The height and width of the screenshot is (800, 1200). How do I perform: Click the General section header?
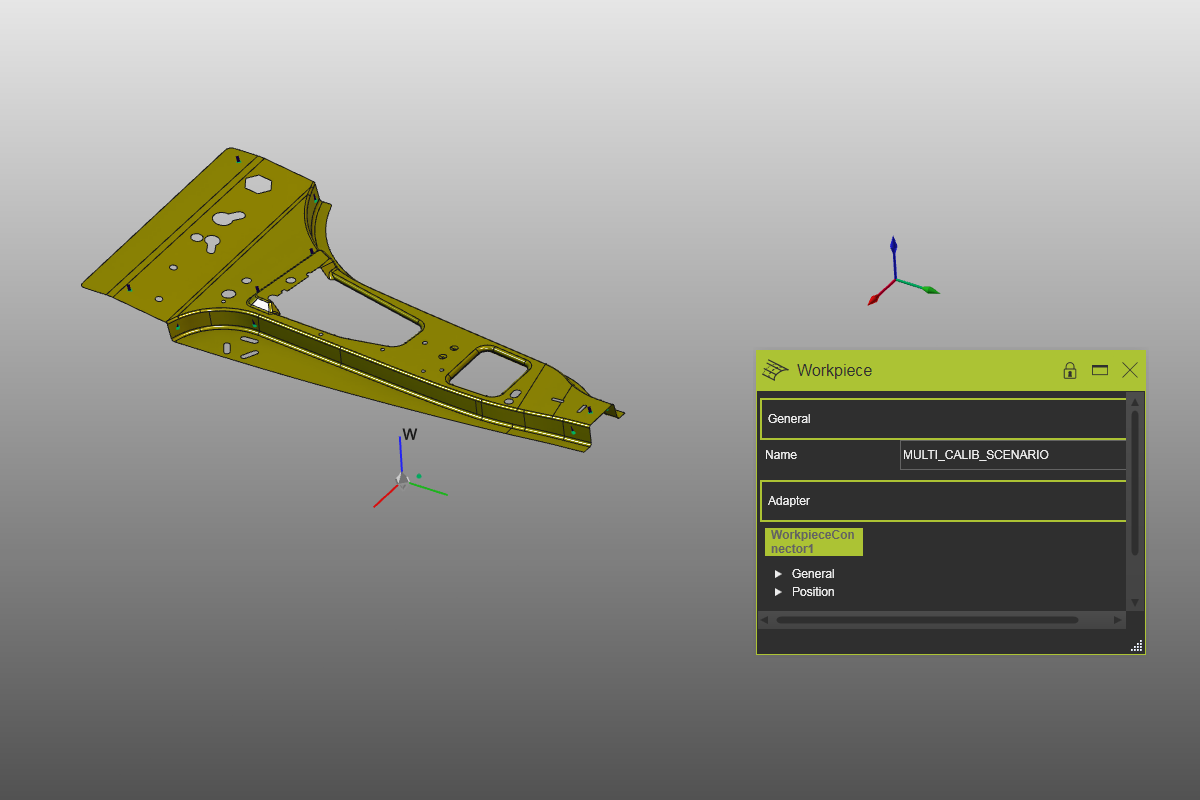943,419
